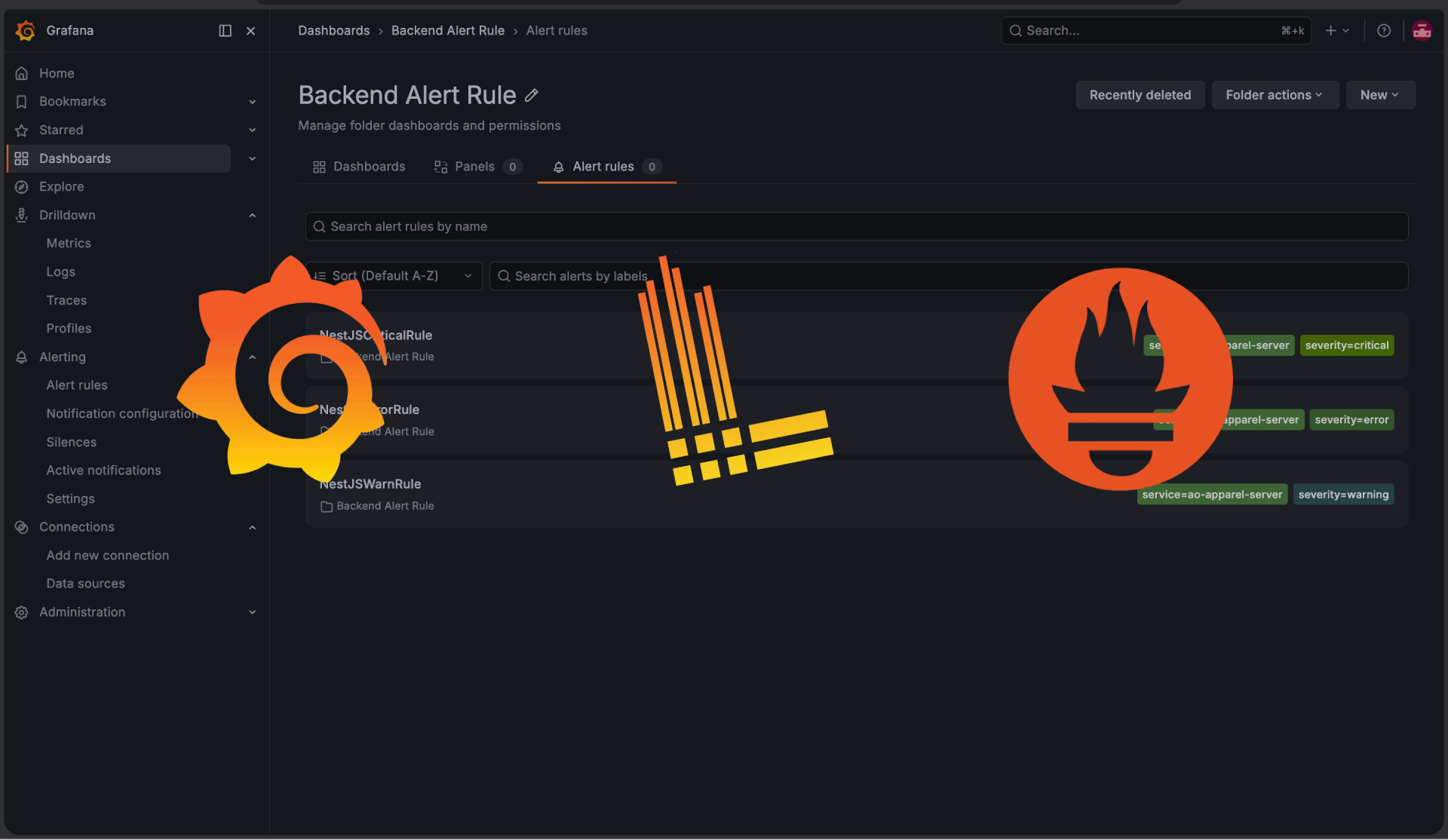This screenshot has height=840, width=1448.
Task: Expand the Bookmarks section chevron
Action: click(253, 102)
